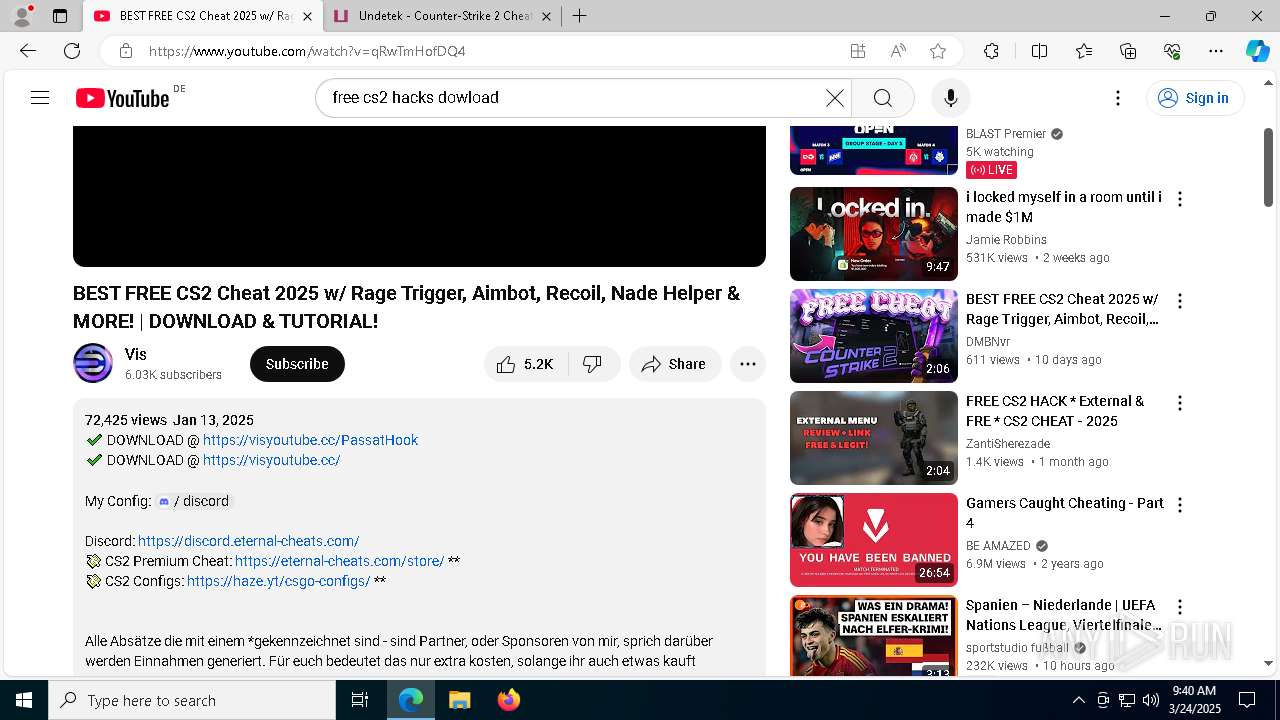Open options for the Spanien – Niederlande video
The width and height of the screenshot is (1280, 720).
coord(1180,607)
